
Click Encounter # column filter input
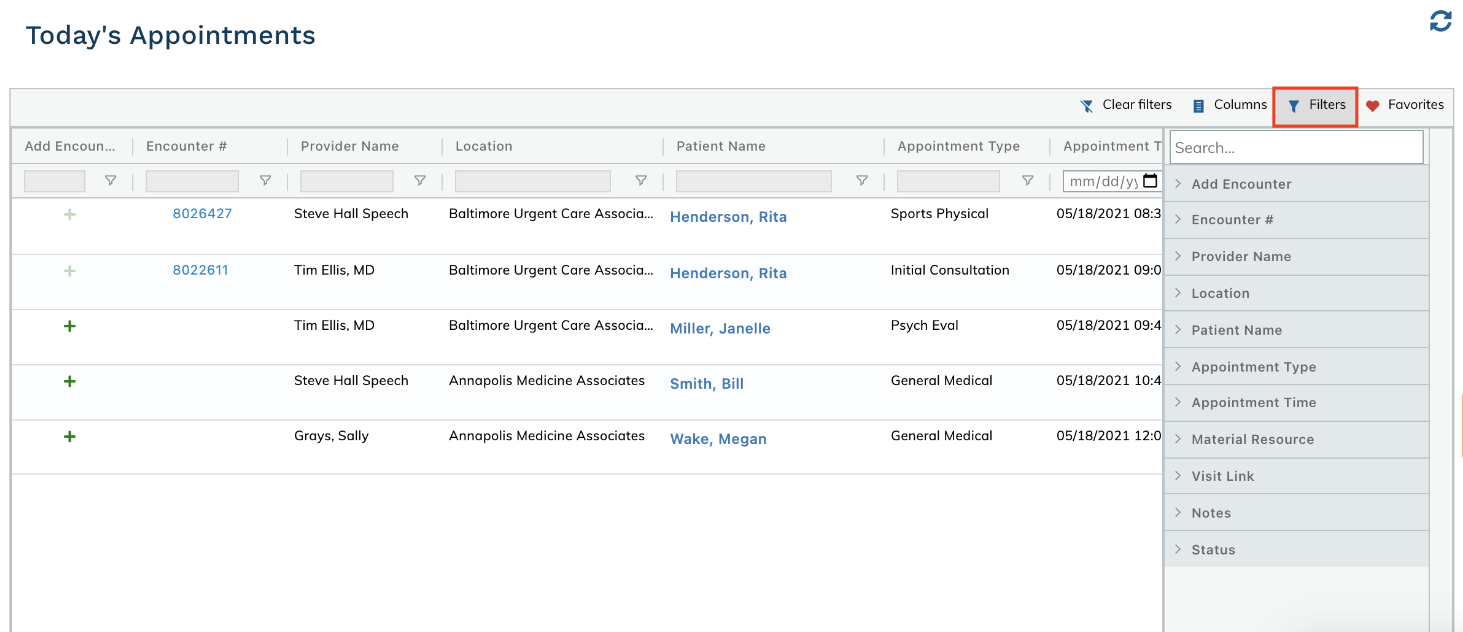(x=192, y=181)
